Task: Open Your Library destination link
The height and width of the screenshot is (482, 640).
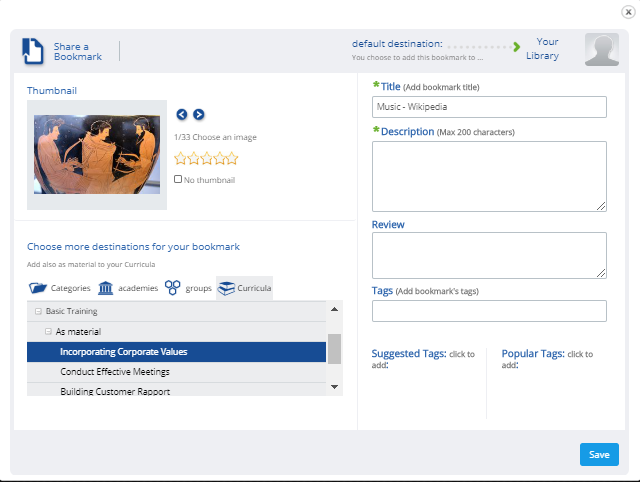Action: point(542,49)
